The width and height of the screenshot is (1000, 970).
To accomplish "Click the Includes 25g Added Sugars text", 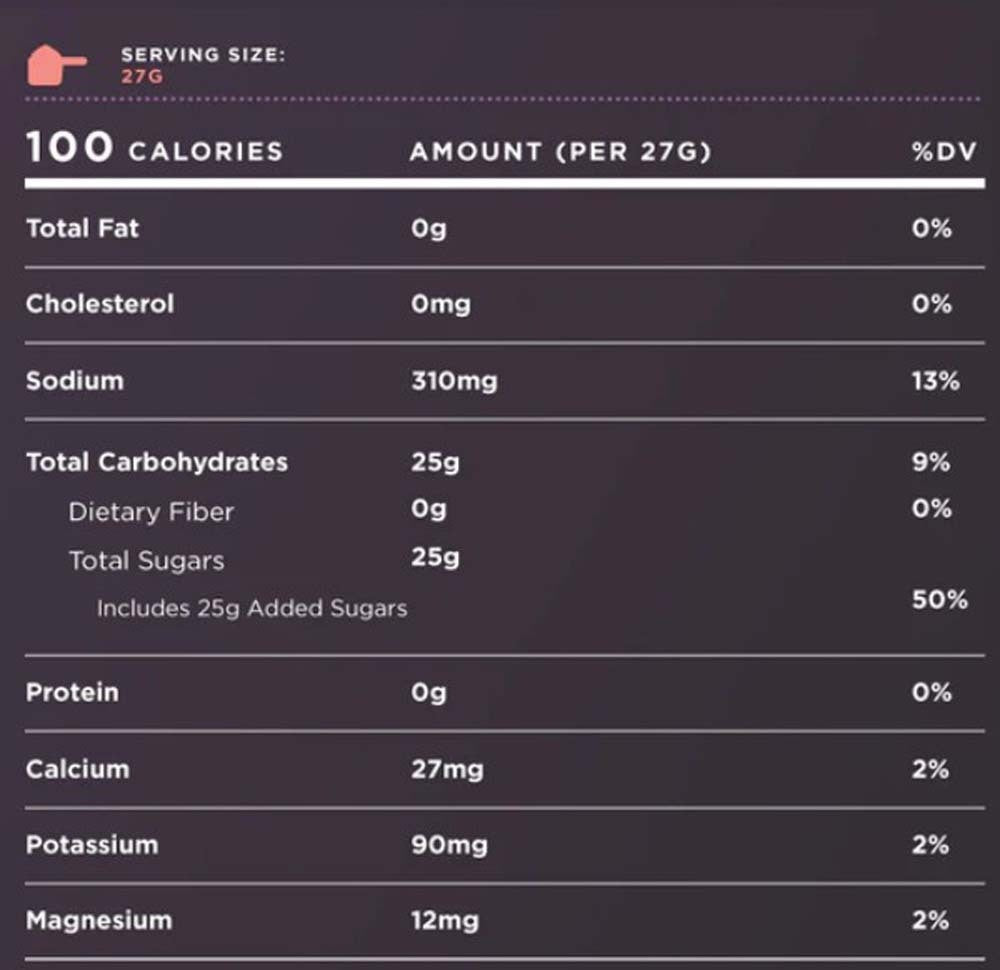I will coord(252,608).
